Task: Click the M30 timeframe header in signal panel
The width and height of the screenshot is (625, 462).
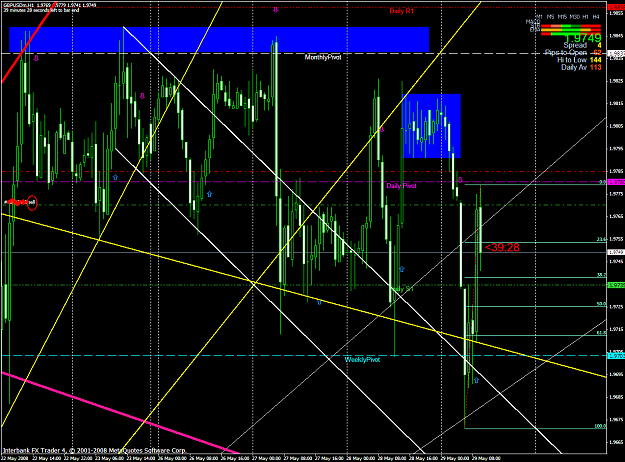Action: [x=574, y=17]
